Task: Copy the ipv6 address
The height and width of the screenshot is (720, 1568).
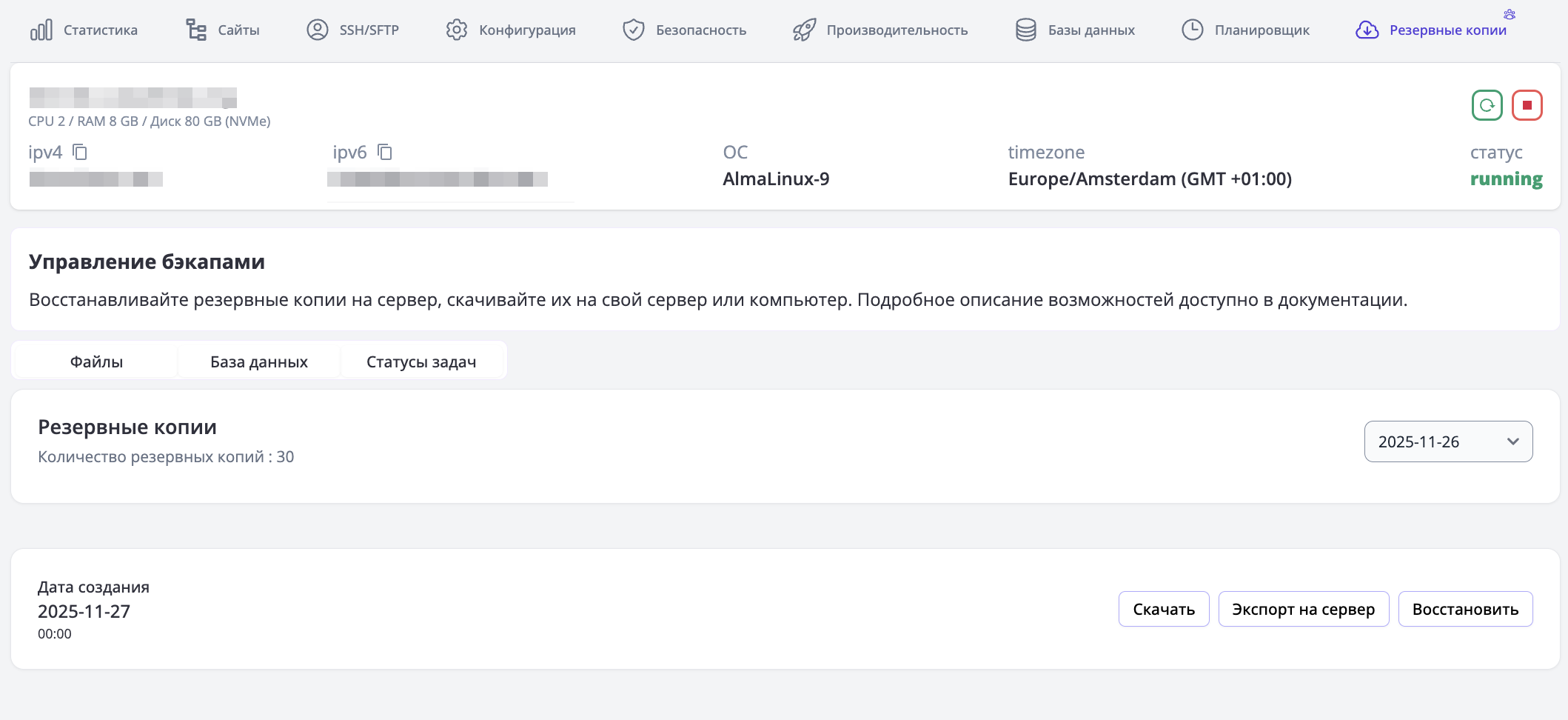Action: pos(385,153)
